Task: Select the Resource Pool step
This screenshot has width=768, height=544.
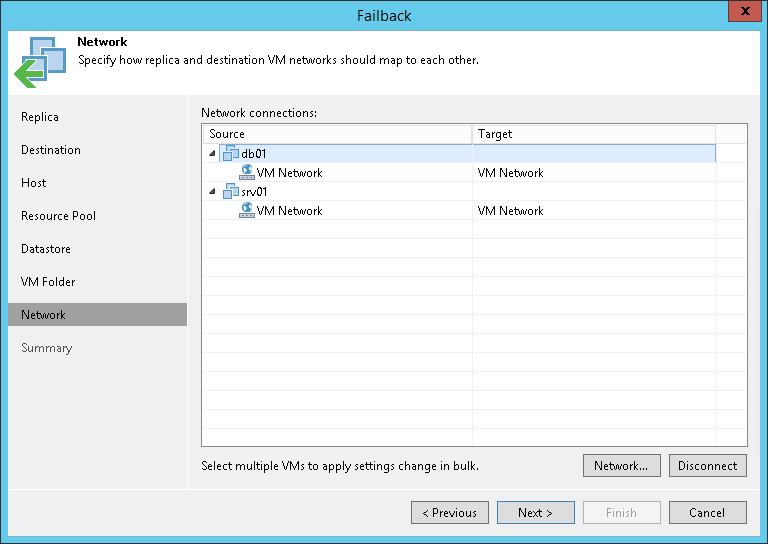Action: (58, 216)
